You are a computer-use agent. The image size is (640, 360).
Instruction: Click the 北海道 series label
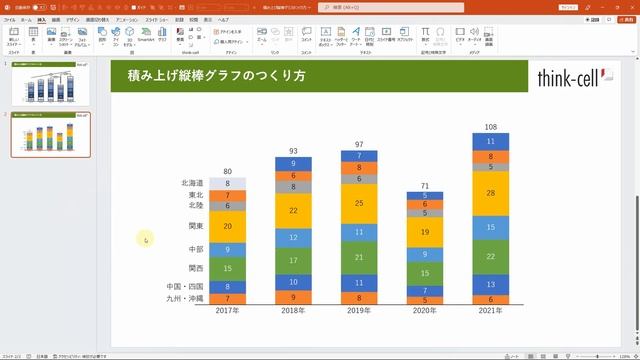click(x=192, y=183)
